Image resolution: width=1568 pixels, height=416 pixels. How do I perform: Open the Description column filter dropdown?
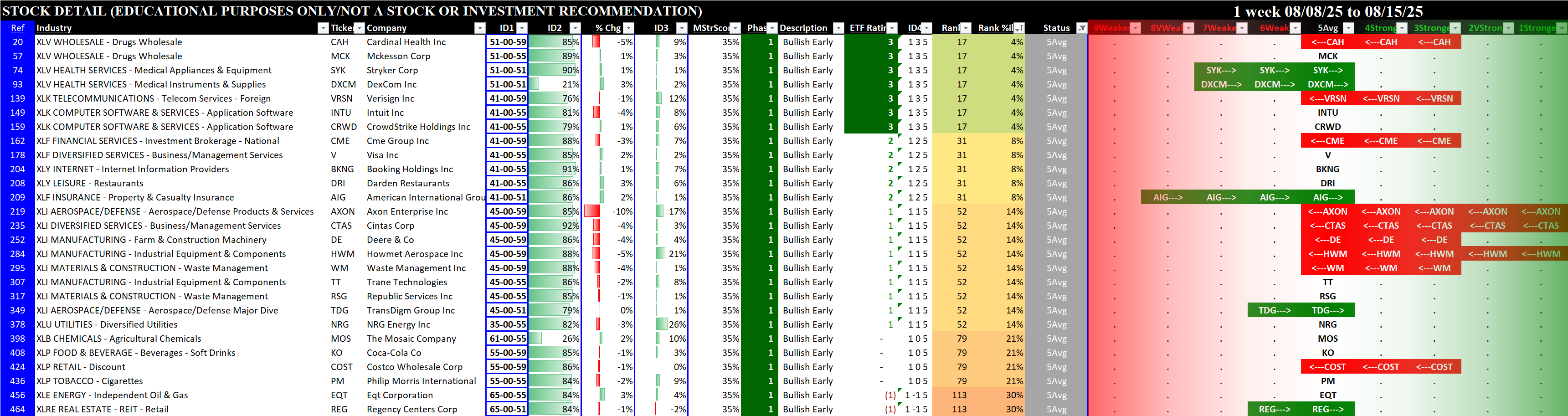click(838, 28)
